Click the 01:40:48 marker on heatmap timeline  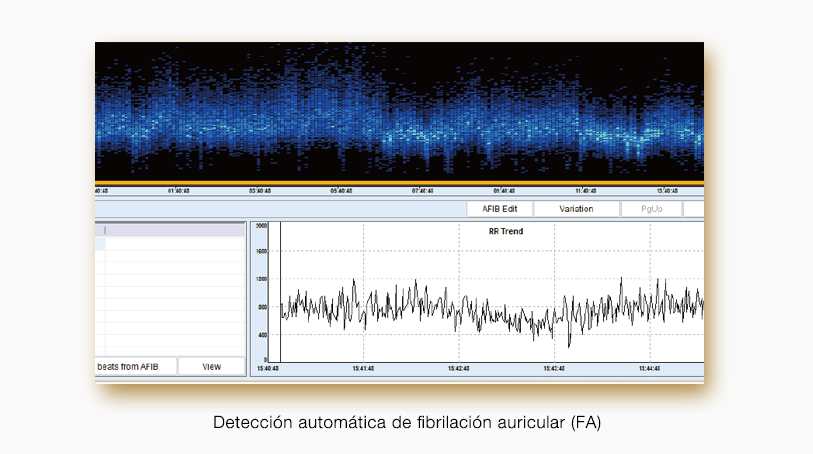pos(180,190)
